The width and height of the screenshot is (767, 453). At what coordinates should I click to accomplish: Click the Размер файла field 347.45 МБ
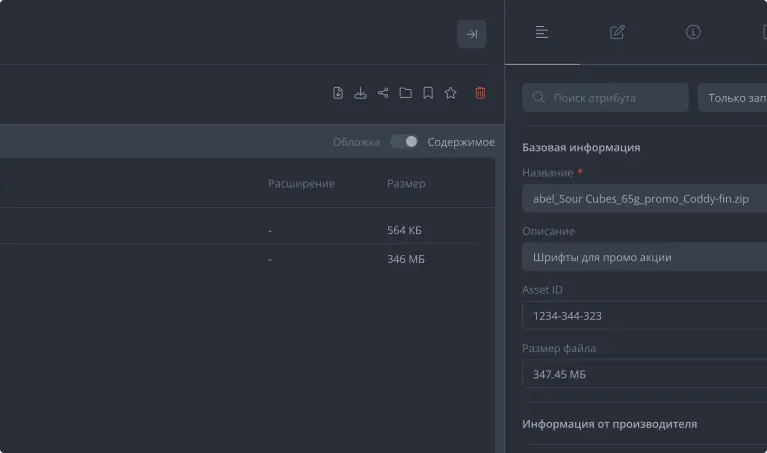[645, 374]
